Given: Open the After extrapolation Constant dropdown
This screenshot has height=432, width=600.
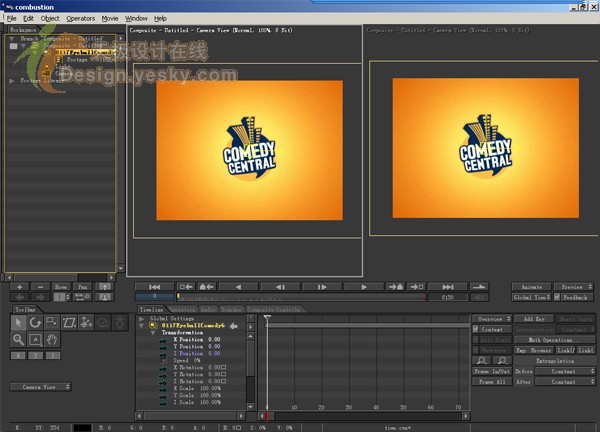Looking at the screenshot, I should (x=565, y=381).
